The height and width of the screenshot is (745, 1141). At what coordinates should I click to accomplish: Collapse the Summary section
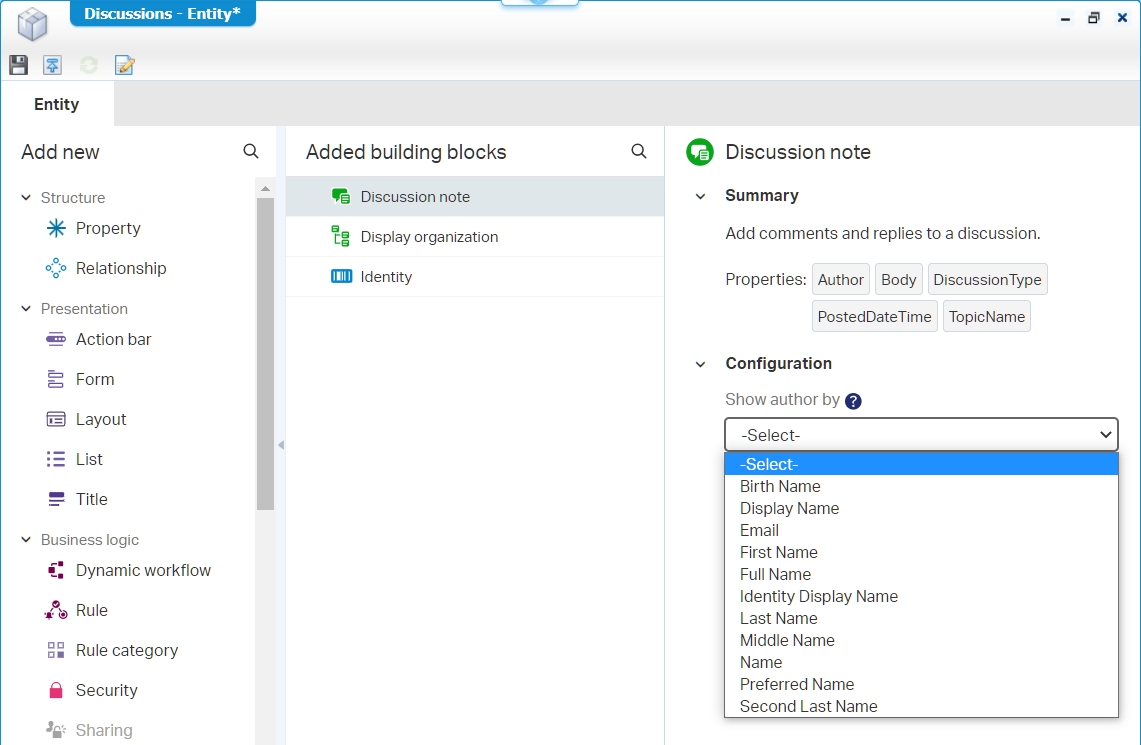point(701,196)
